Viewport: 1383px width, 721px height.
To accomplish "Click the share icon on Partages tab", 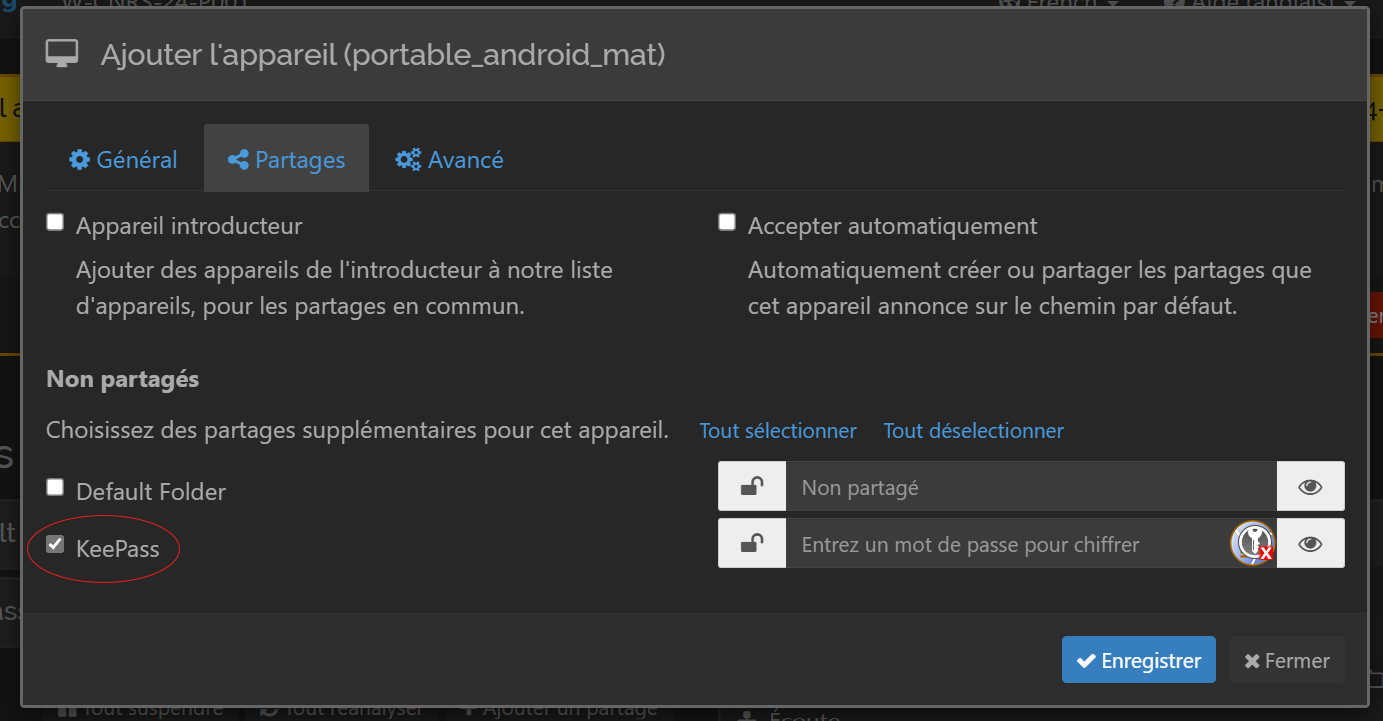I will (x=238, y=160).
